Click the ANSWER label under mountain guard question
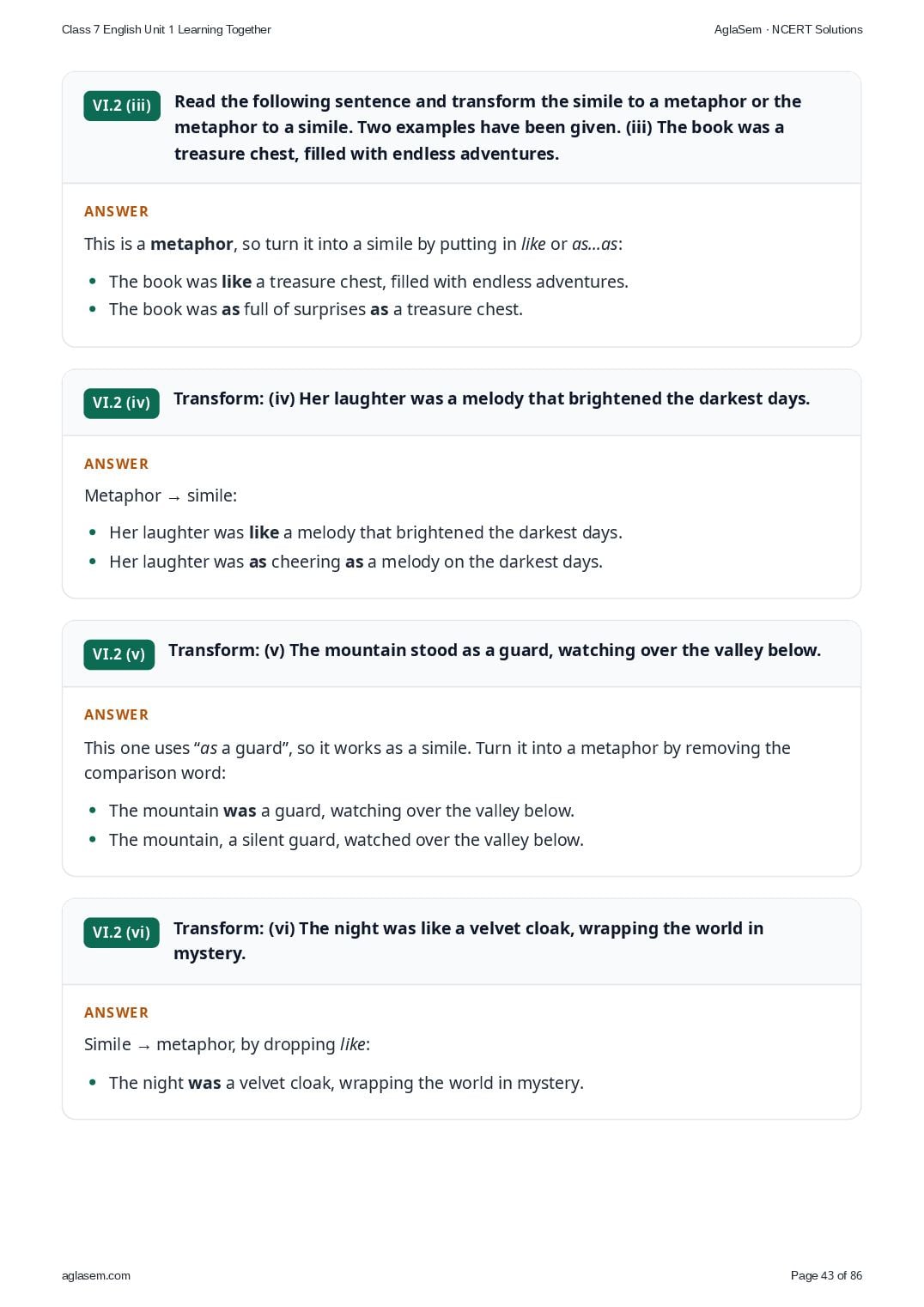Viewport: 924px width, 1307px height. pos(117,714)
